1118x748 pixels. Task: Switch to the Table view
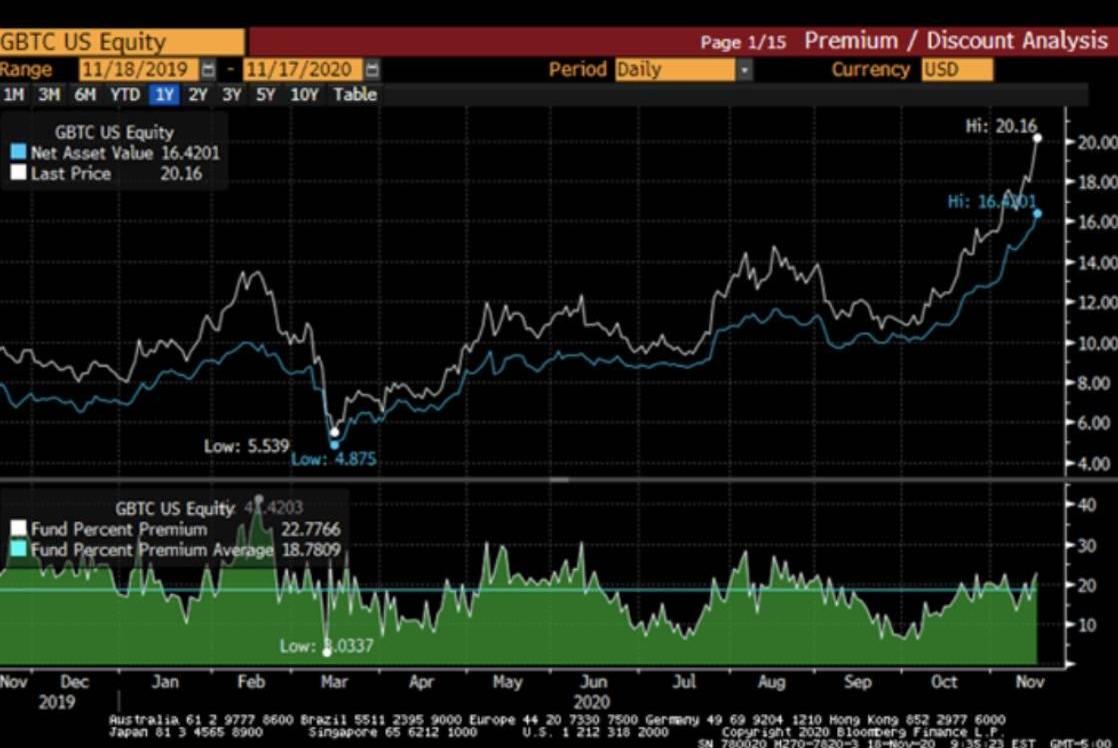click(355, 95)
